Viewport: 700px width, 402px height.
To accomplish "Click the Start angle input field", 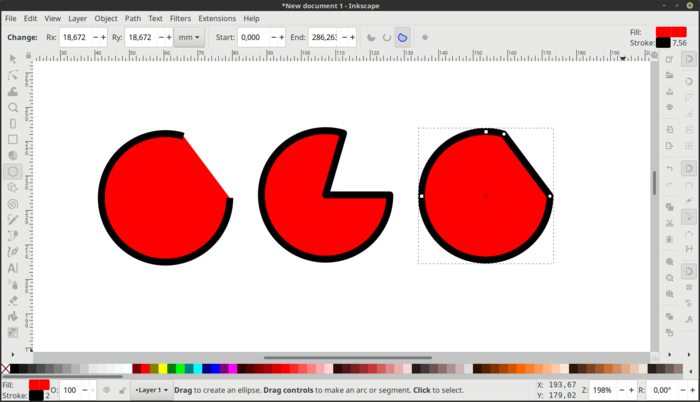I will (254, 38).
